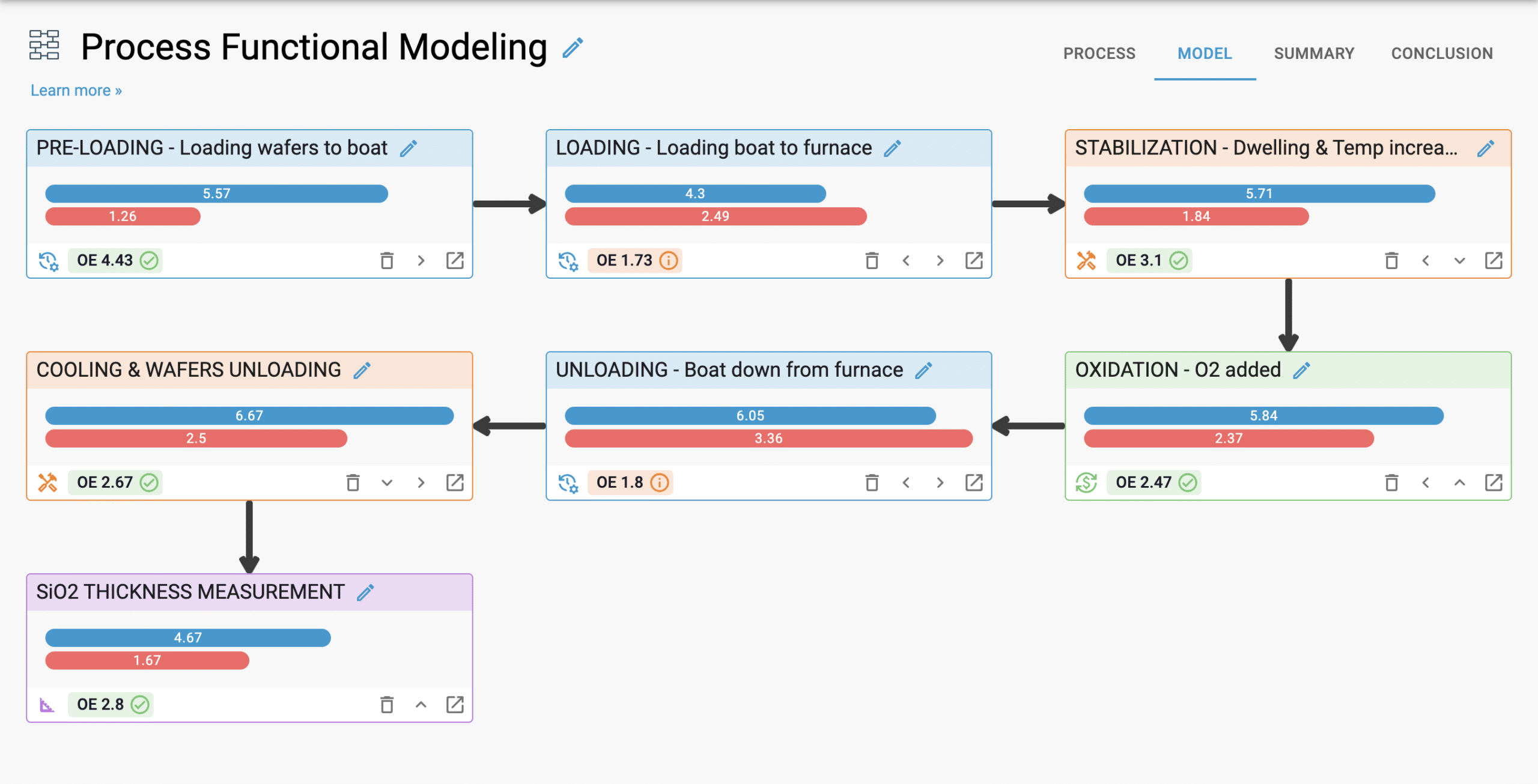
Task: Click OXIDATION cycle dollar type icon
Action: tap(1086, 482)
